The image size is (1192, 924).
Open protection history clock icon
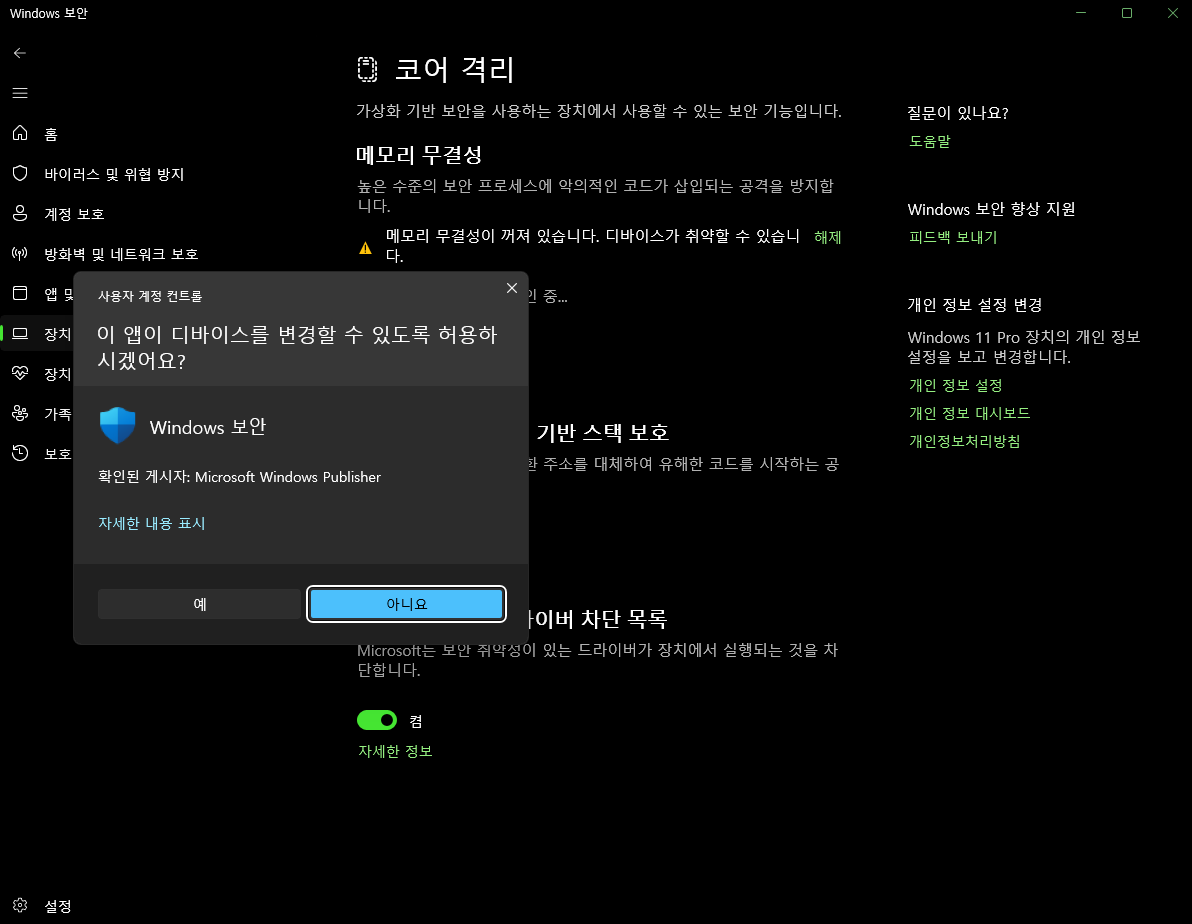point(20,453)
